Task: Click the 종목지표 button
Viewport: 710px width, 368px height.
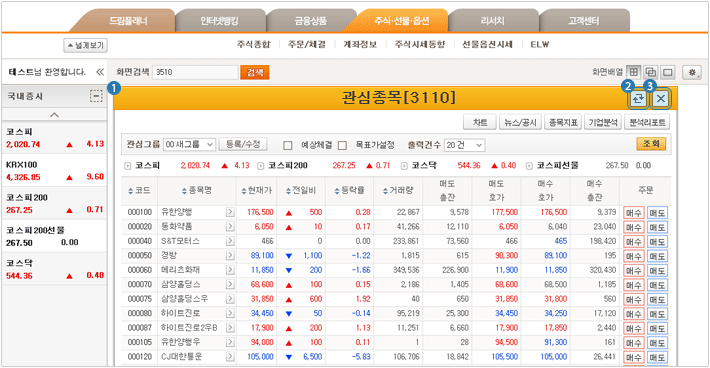Action: point(563,122)
